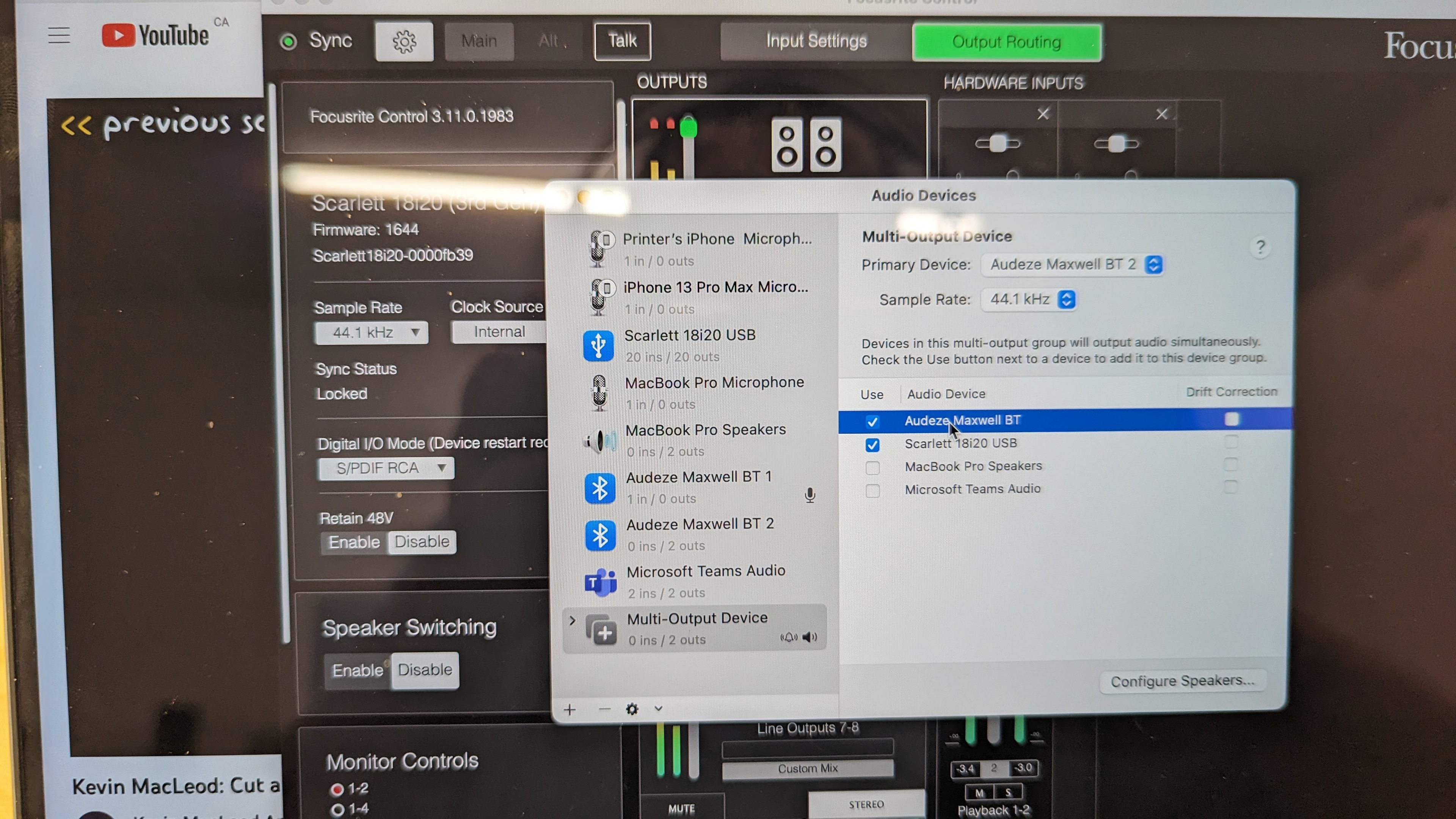Check MacBook Pro Speakers use checkbox
The width and height of the screenshot is (1456, 819).
coord(872,468)
